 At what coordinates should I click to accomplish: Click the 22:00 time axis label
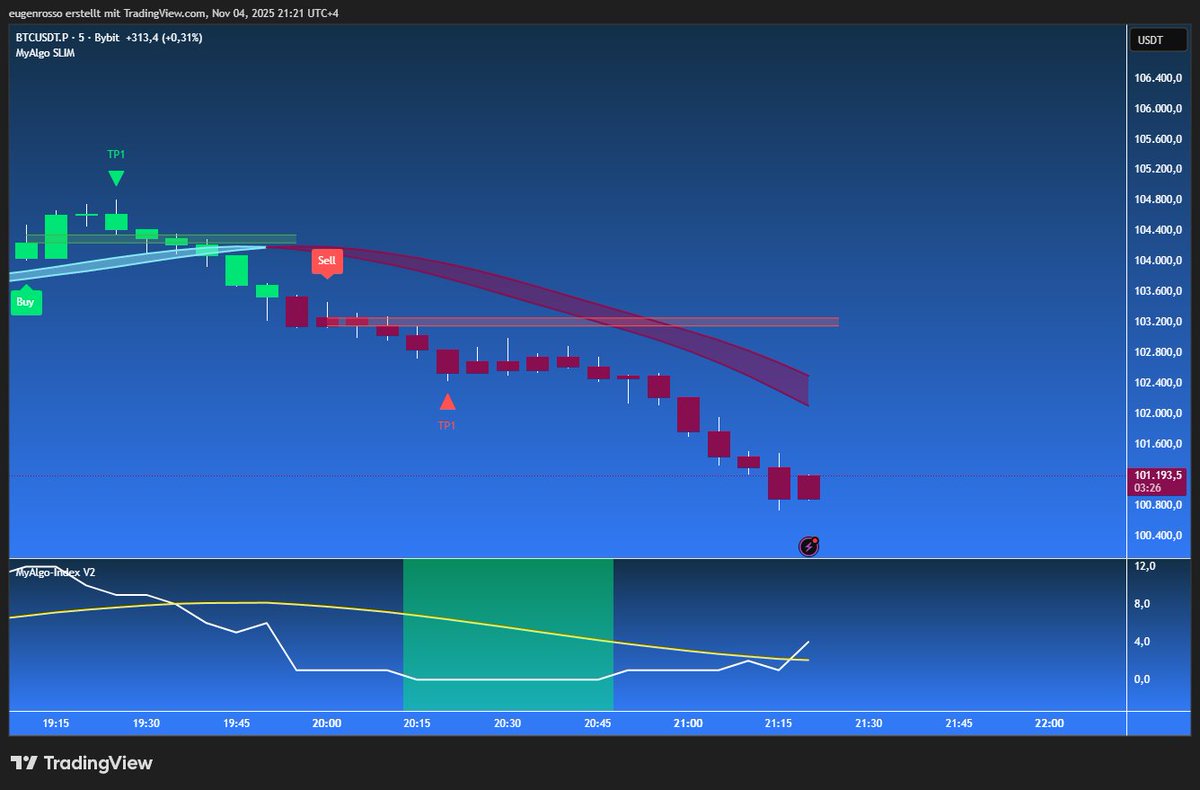[1049, 723]
